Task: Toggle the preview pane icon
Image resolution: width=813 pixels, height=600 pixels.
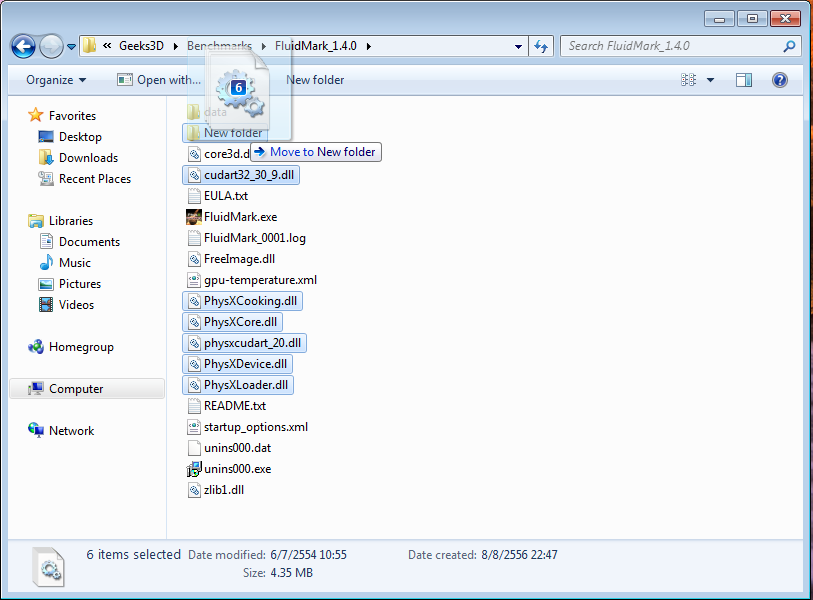Action: (744, 80)
